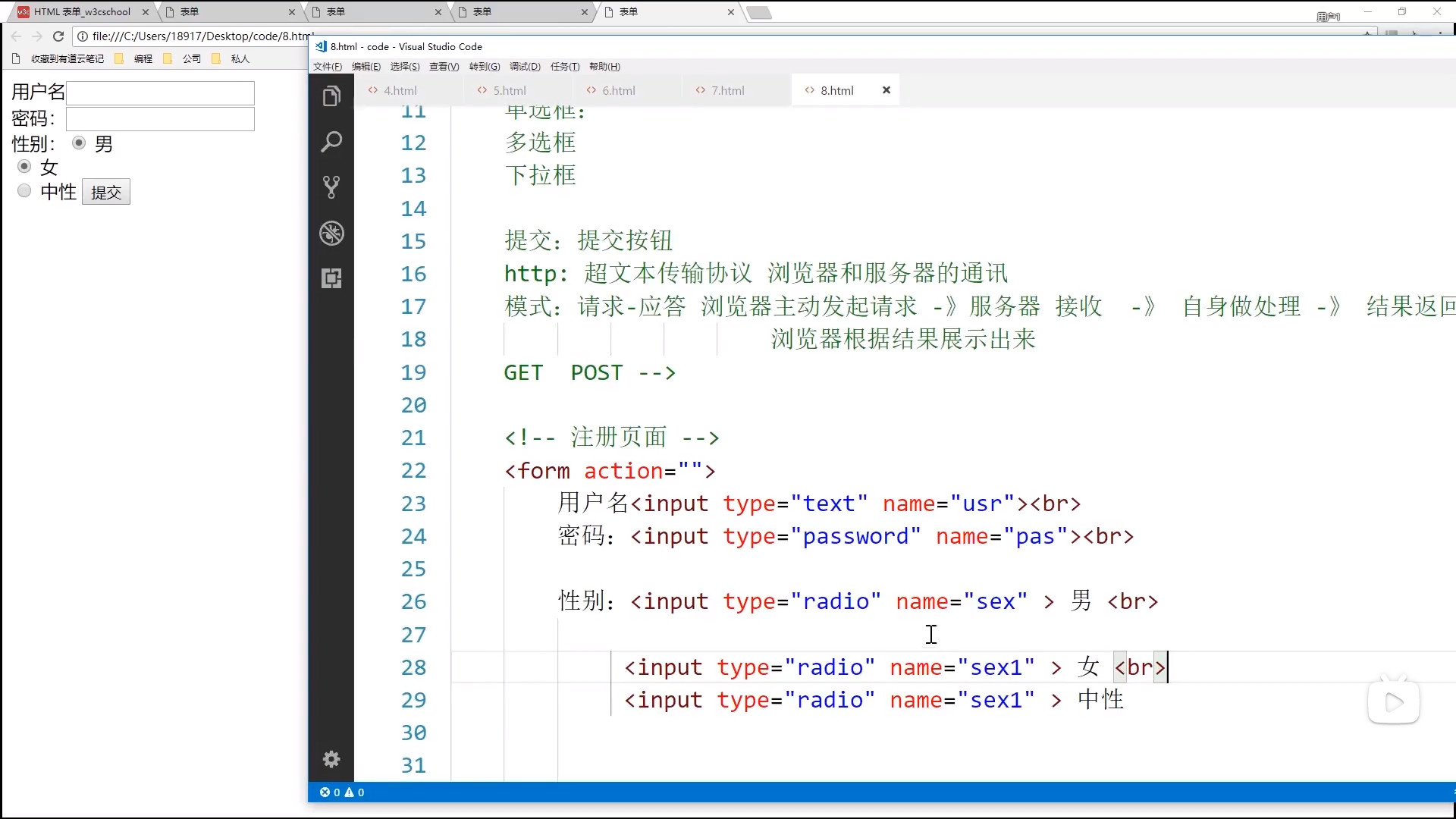1456x819 pixels.
Task: Open the Source Control panel
Action: tap(331, 187)
